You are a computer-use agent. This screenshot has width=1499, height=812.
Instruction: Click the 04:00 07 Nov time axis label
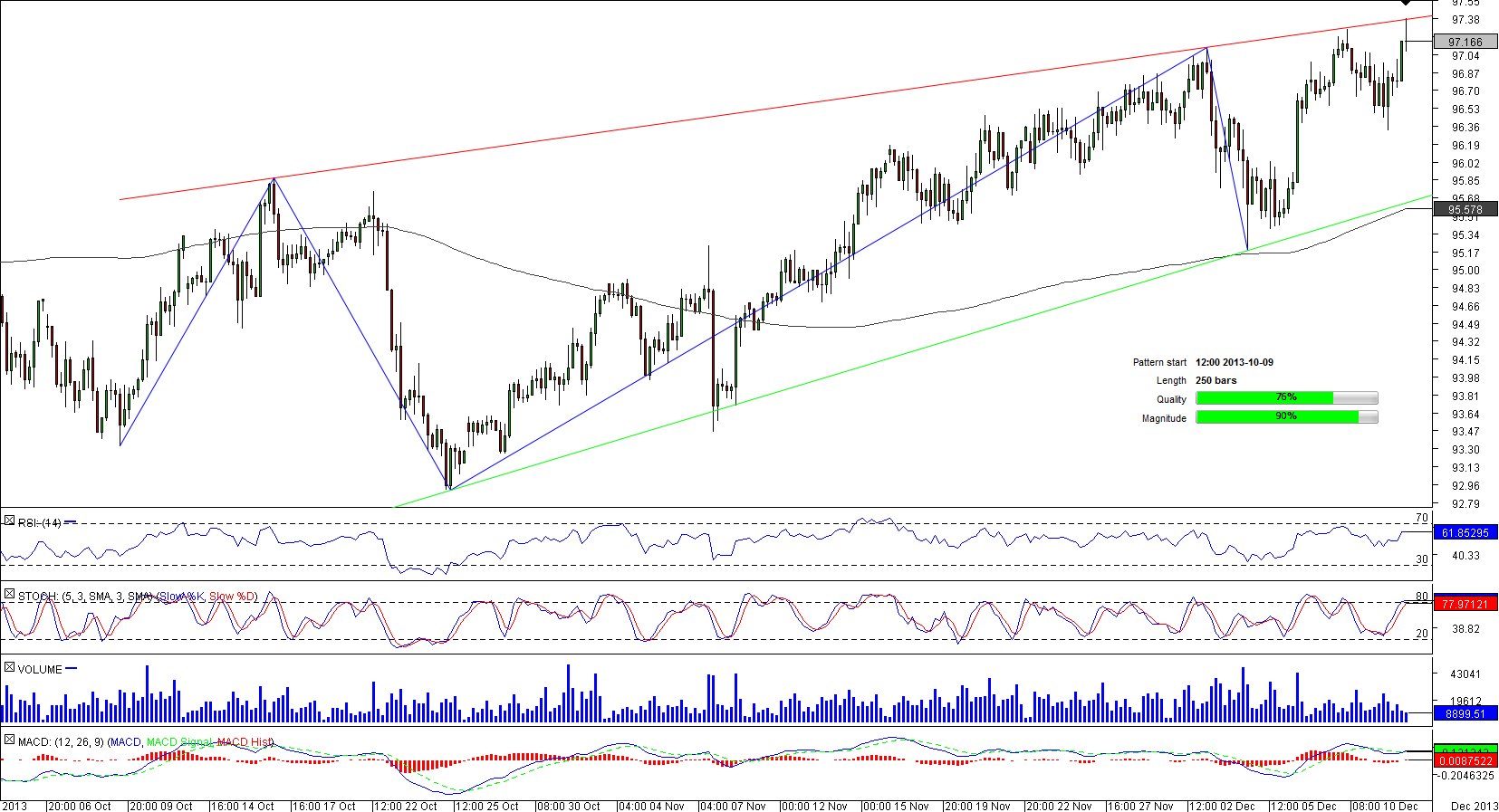733,806
